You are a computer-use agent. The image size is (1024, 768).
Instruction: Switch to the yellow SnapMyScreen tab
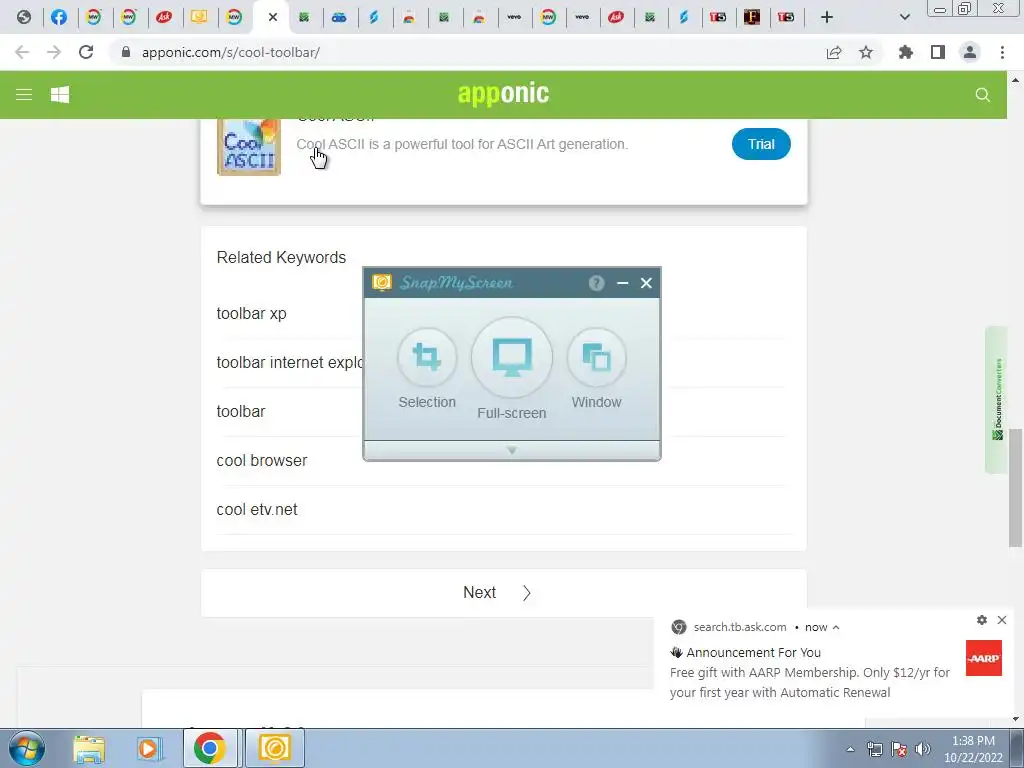pos(199,17)
